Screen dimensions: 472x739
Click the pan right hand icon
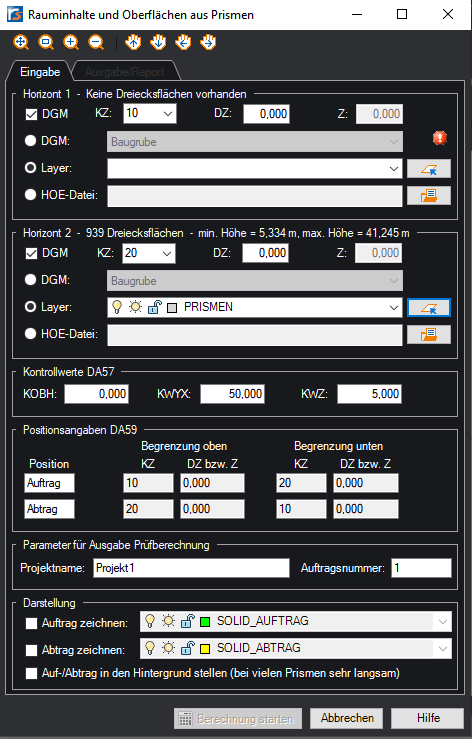tap(208, 42)
